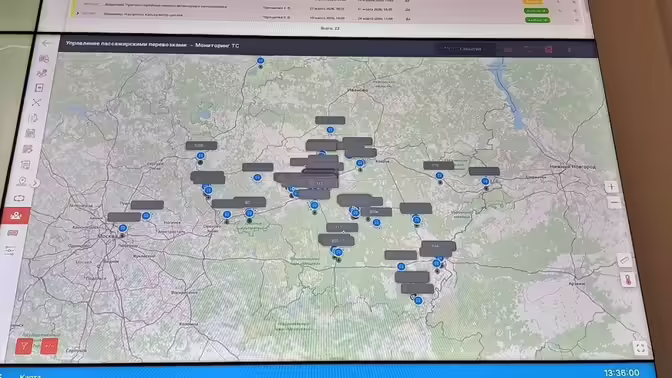Open the bus icon below red item
The width and height of the screenshot is (672, 378).
tap(12, 233)
